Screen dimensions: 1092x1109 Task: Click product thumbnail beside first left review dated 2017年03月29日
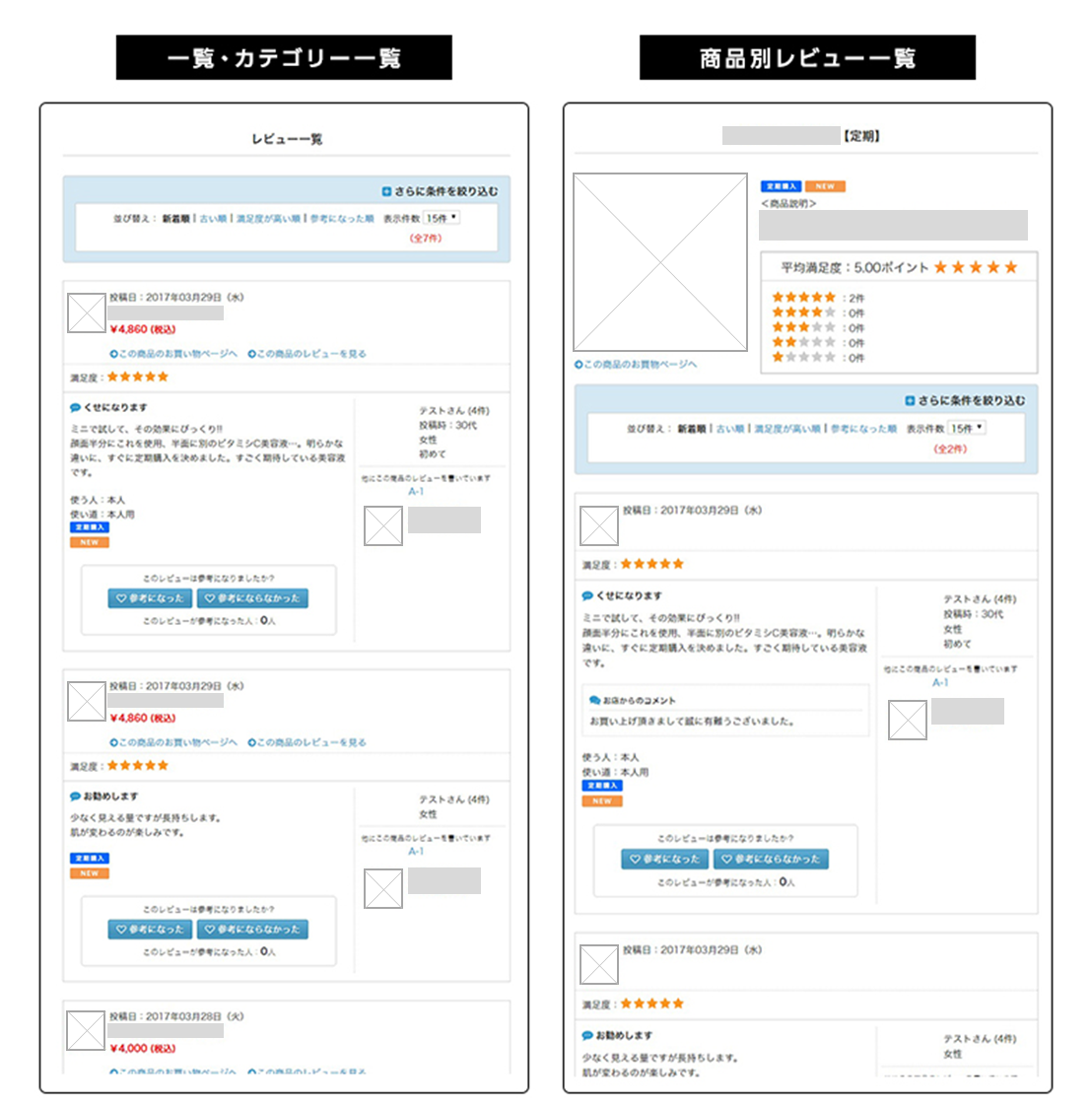click(87, 313)
